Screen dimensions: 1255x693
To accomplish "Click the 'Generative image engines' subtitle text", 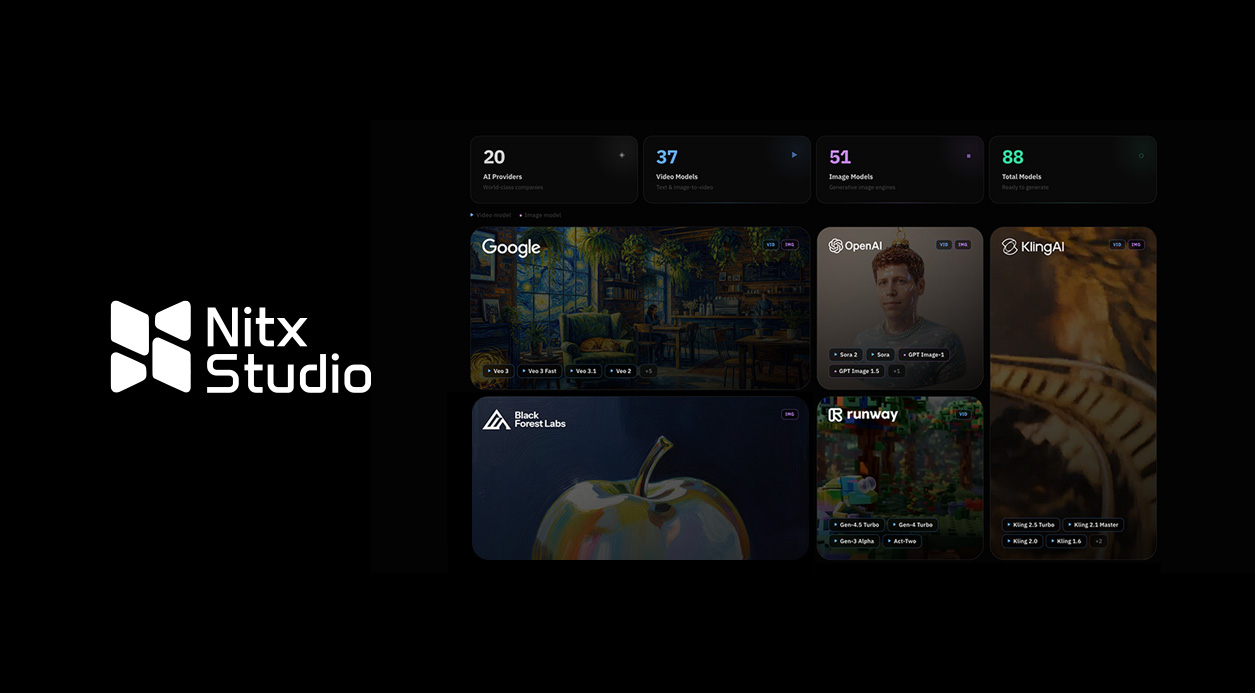I will [x=862, y=187].
